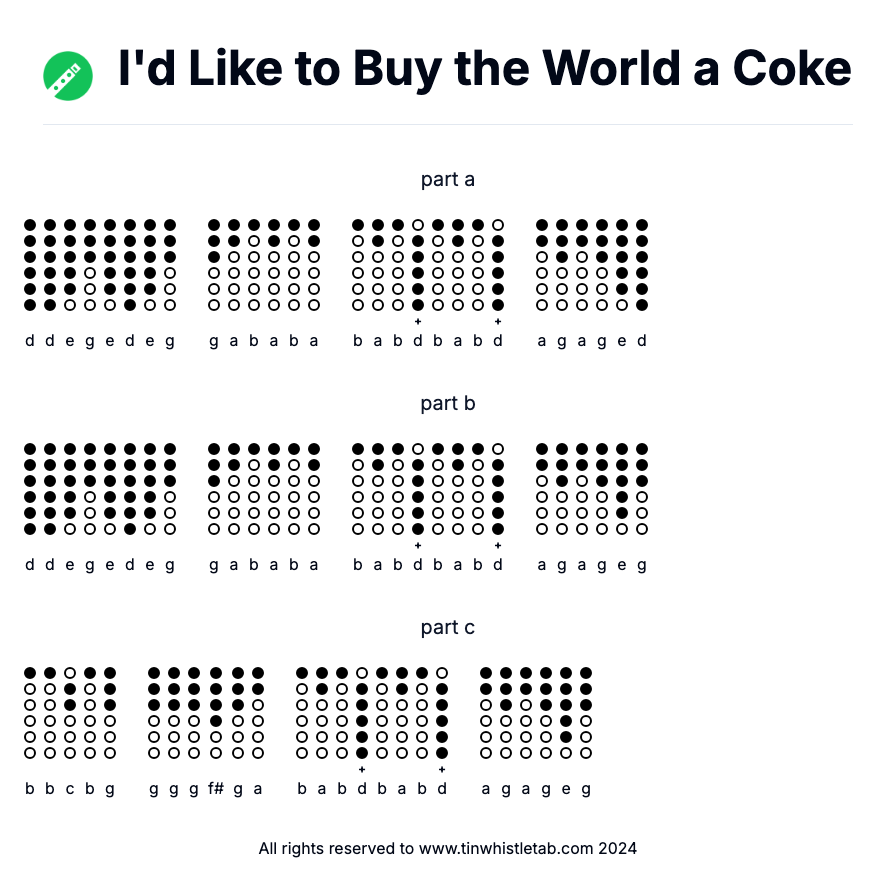This screenshot has width=896, height=881.
Task: Click the last fingering diagram in part a
Action: (642, 265)
